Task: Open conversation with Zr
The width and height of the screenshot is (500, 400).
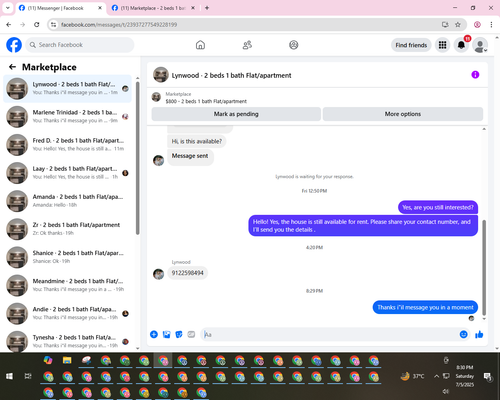Action: (x=67, y=229)
